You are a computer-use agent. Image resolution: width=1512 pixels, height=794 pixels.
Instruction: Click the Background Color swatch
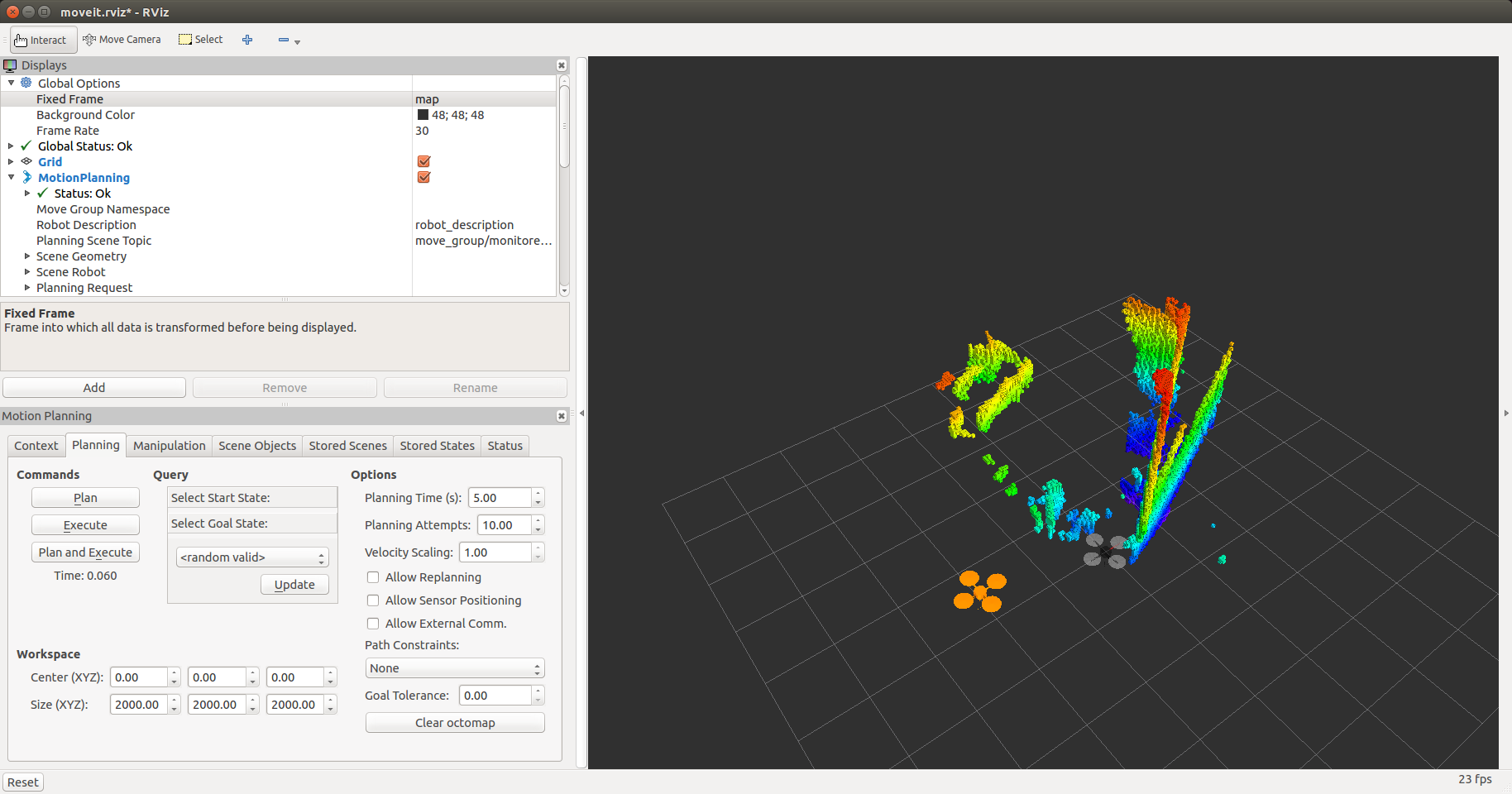[423, 115]
